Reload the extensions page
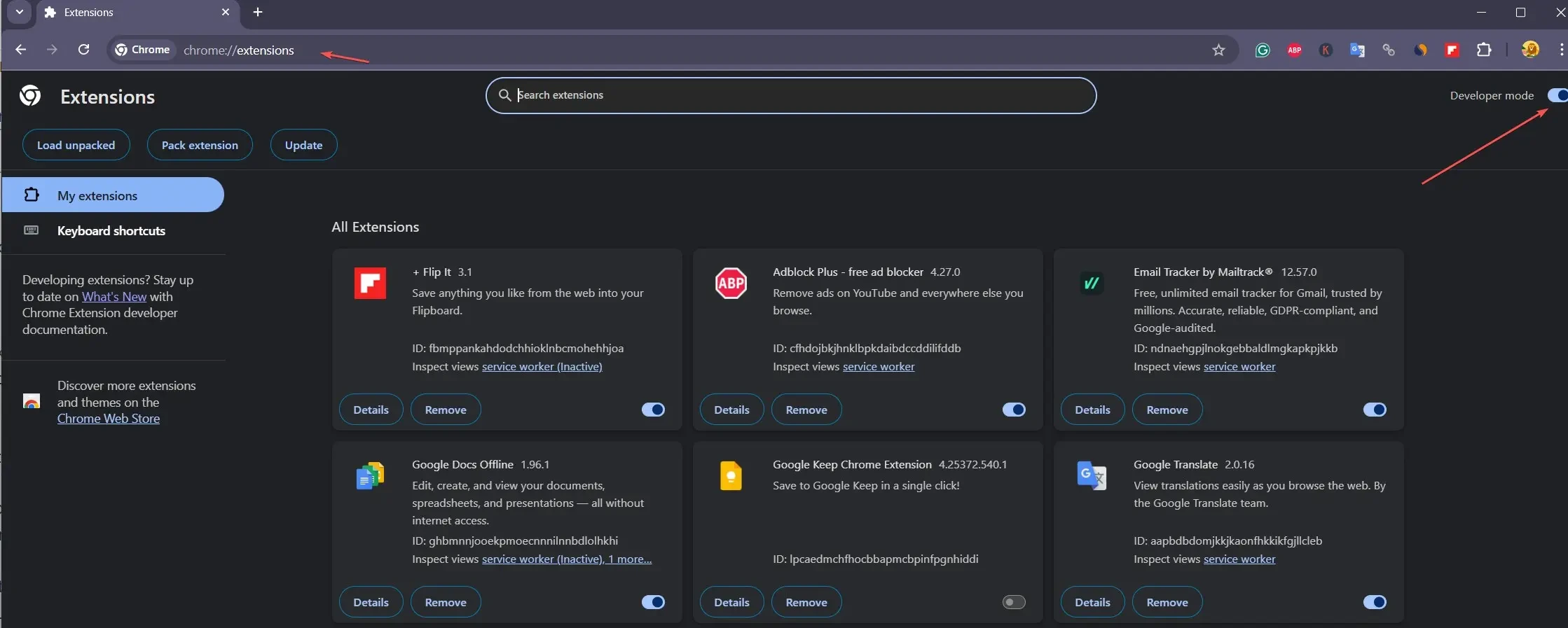 tap(83, 50)
